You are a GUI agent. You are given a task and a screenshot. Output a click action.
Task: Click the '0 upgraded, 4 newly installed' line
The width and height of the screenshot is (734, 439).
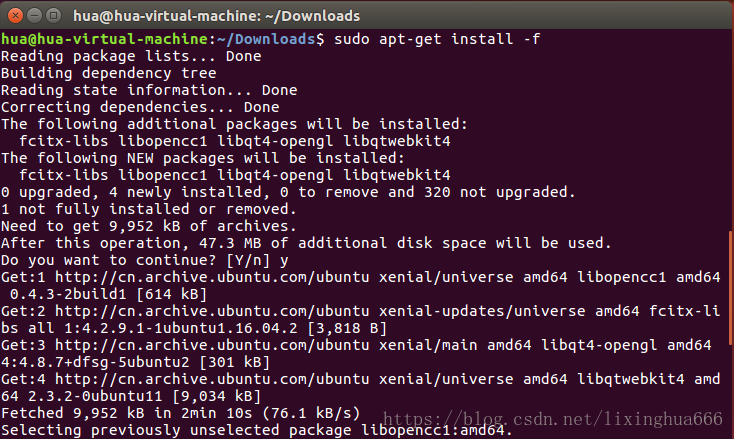288,192
